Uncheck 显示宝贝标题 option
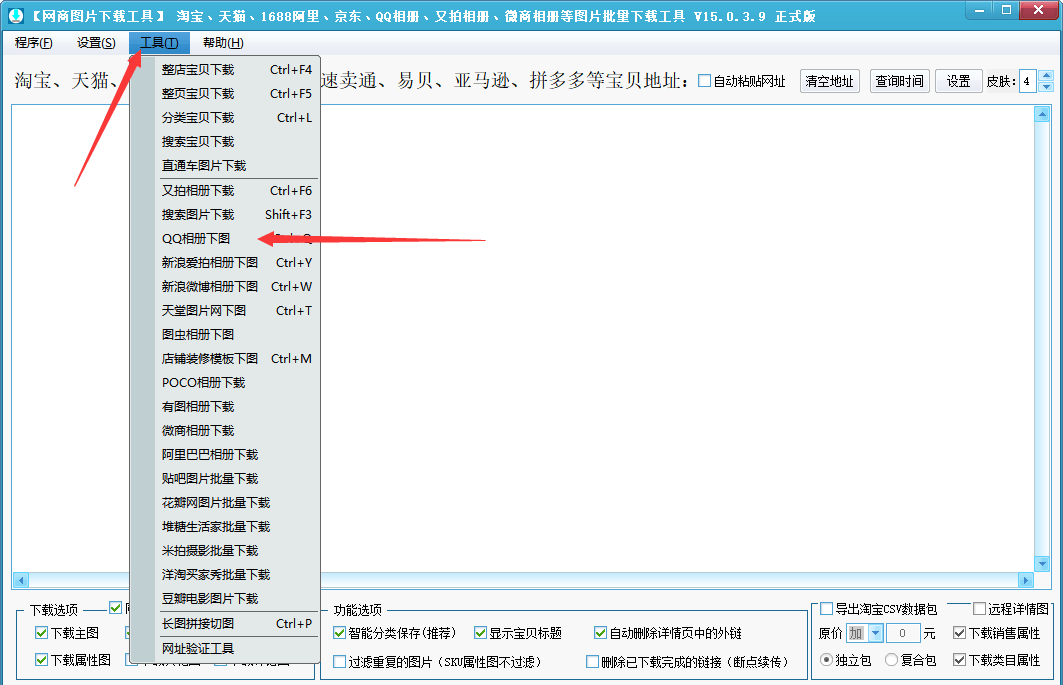 point(481,633)
